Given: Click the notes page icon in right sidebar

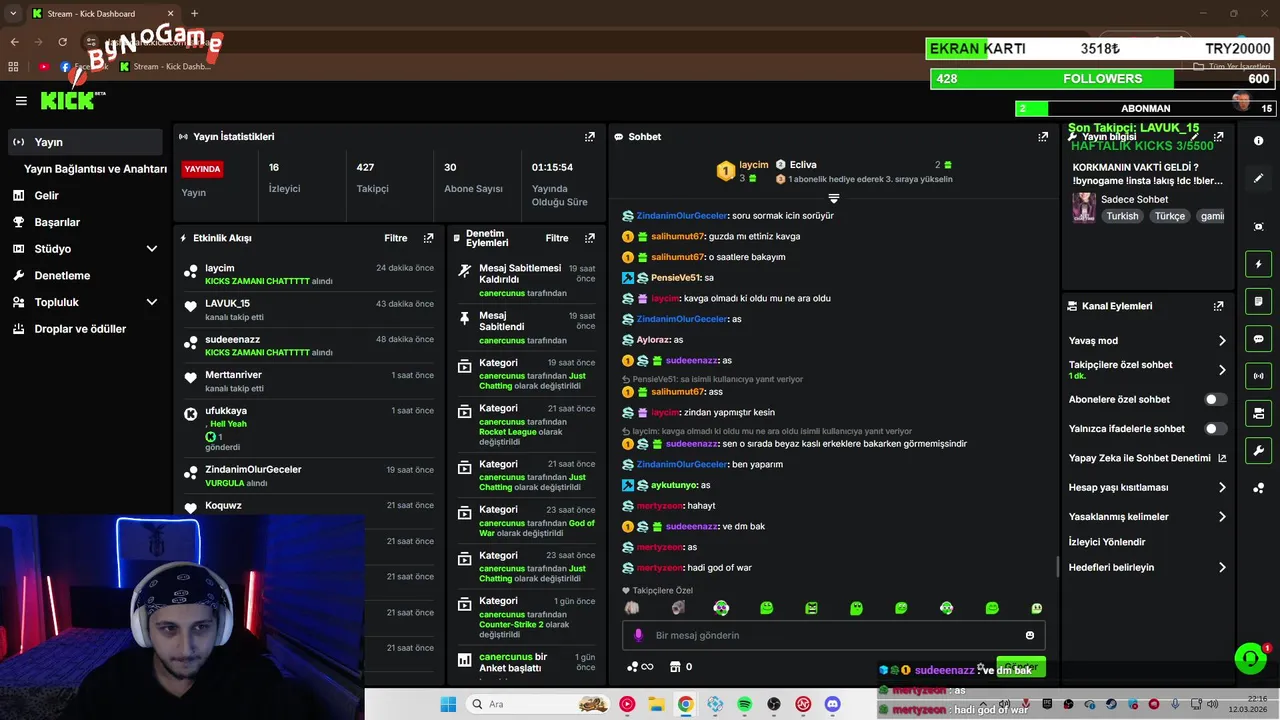Looking at the screenshot, I should click(x=1259, y=301).
